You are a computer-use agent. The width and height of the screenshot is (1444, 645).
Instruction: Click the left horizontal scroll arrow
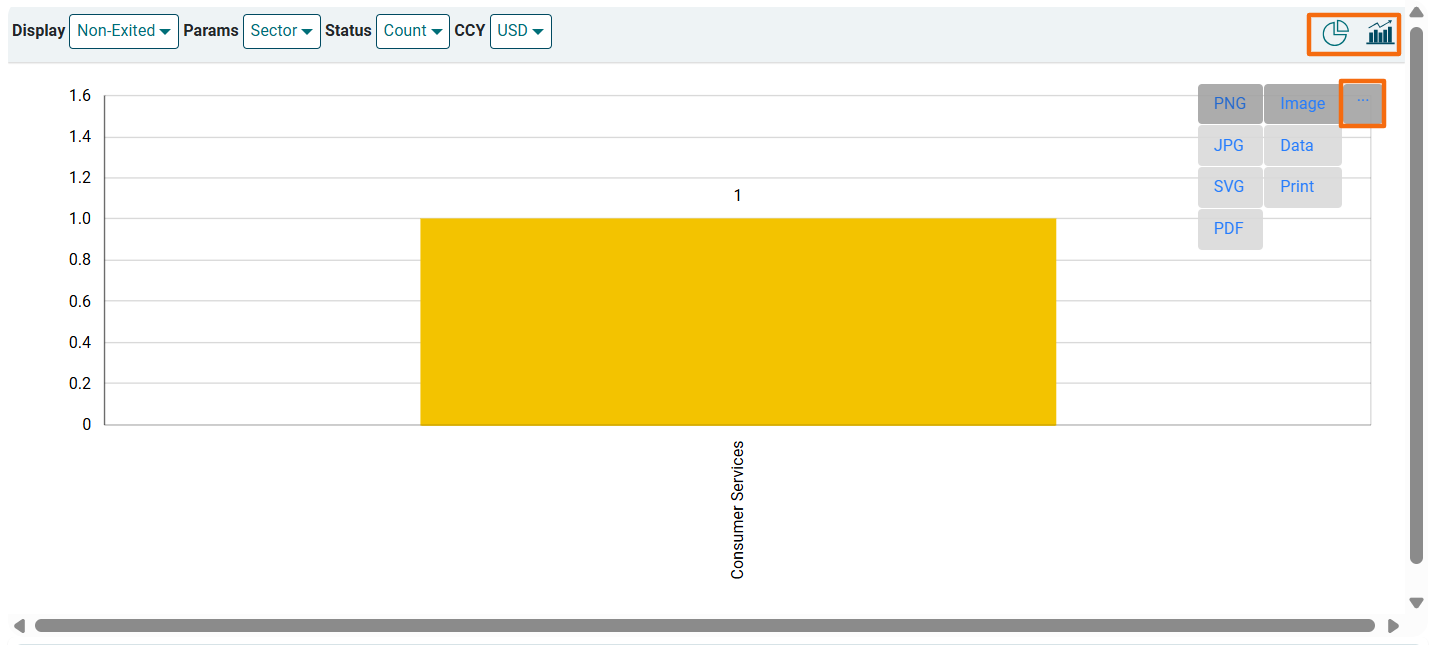[19, 626]
